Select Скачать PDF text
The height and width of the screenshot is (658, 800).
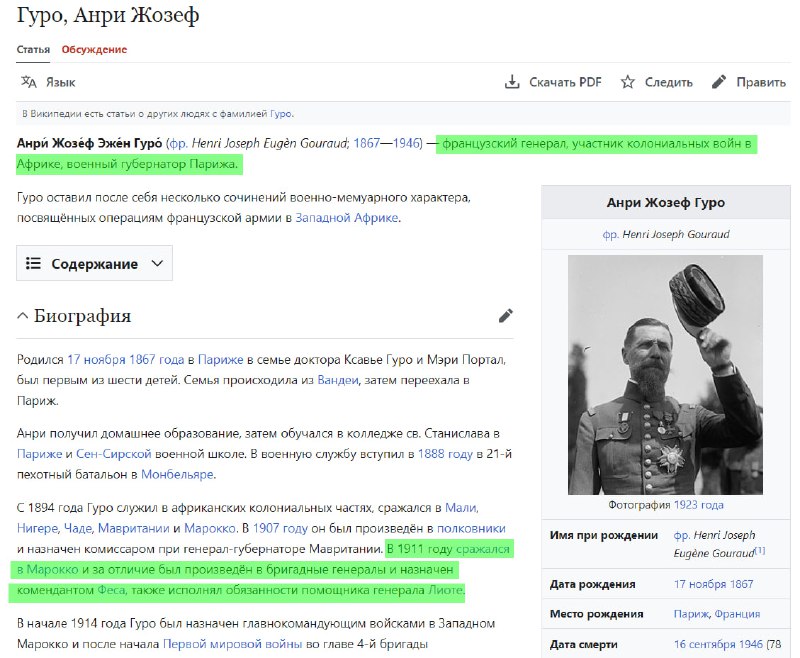pyautogui.click(x=565, y=82)
